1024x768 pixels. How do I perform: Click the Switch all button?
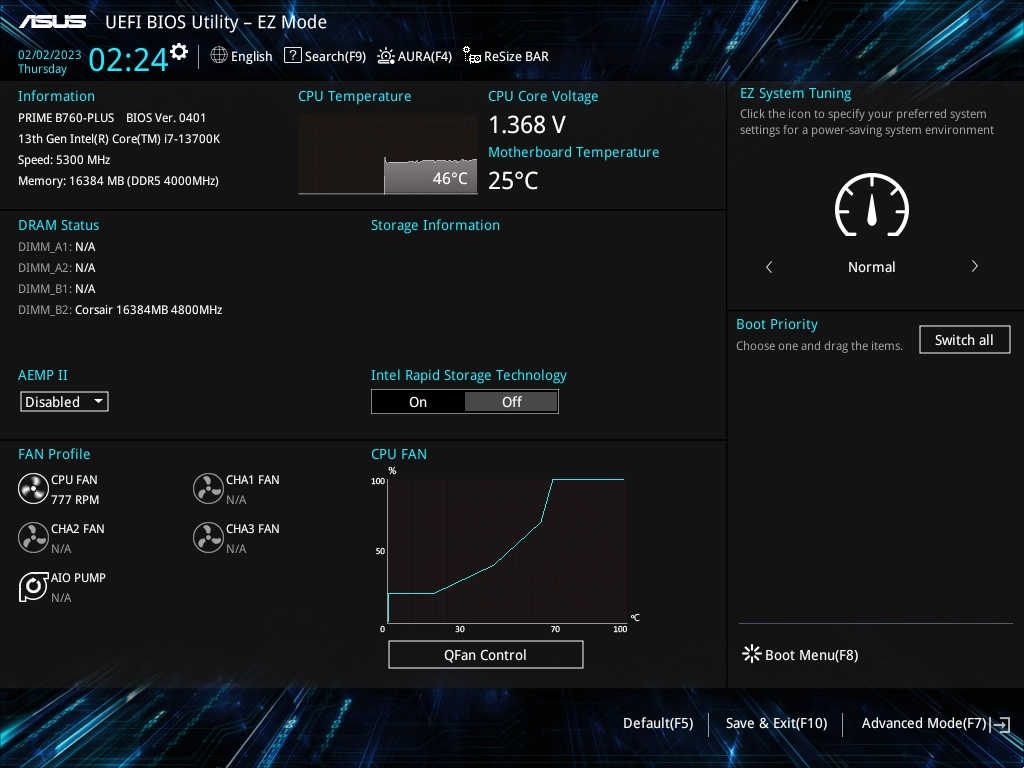tap(965, 340)
